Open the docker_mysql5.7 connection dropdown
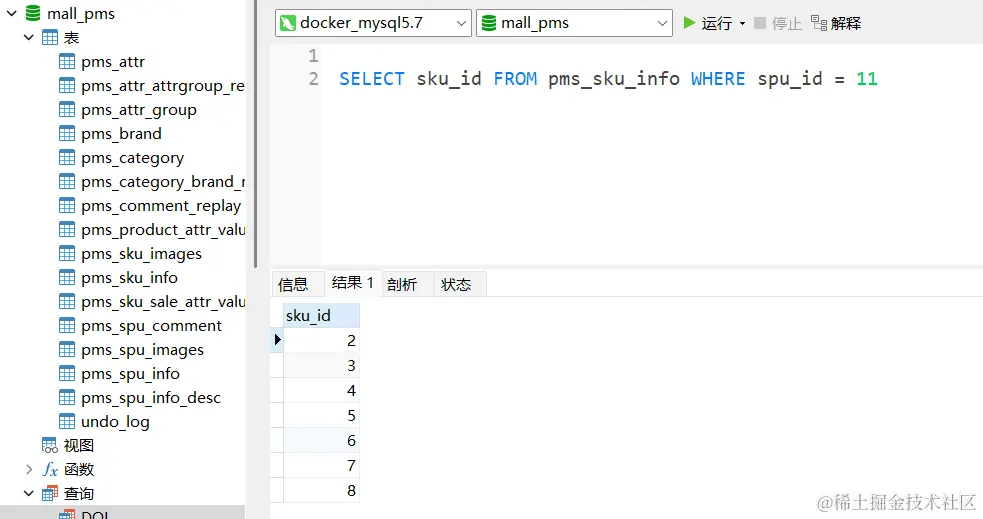 coord(461,23)
